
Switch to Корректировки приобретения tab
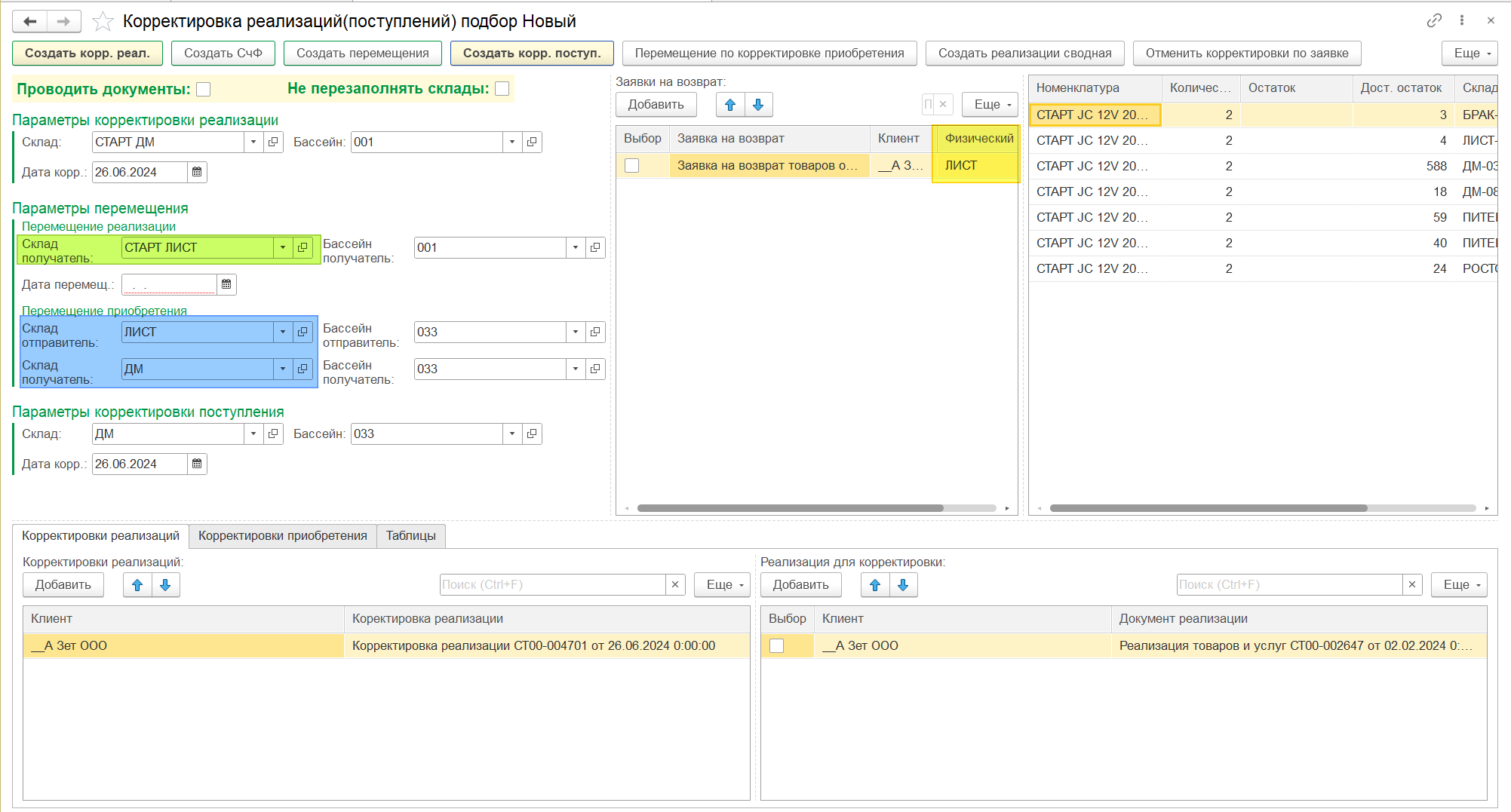282,535
